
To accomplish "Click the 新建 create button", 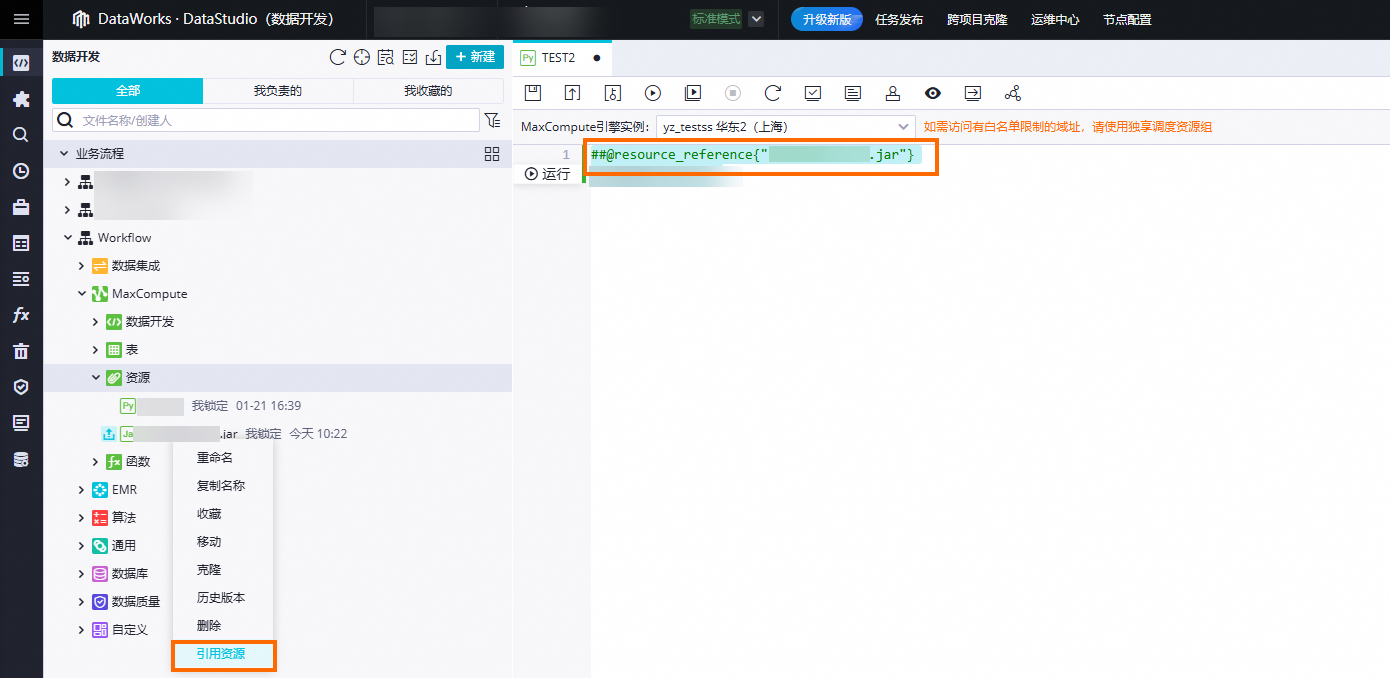I will click(x=475, y=57).
